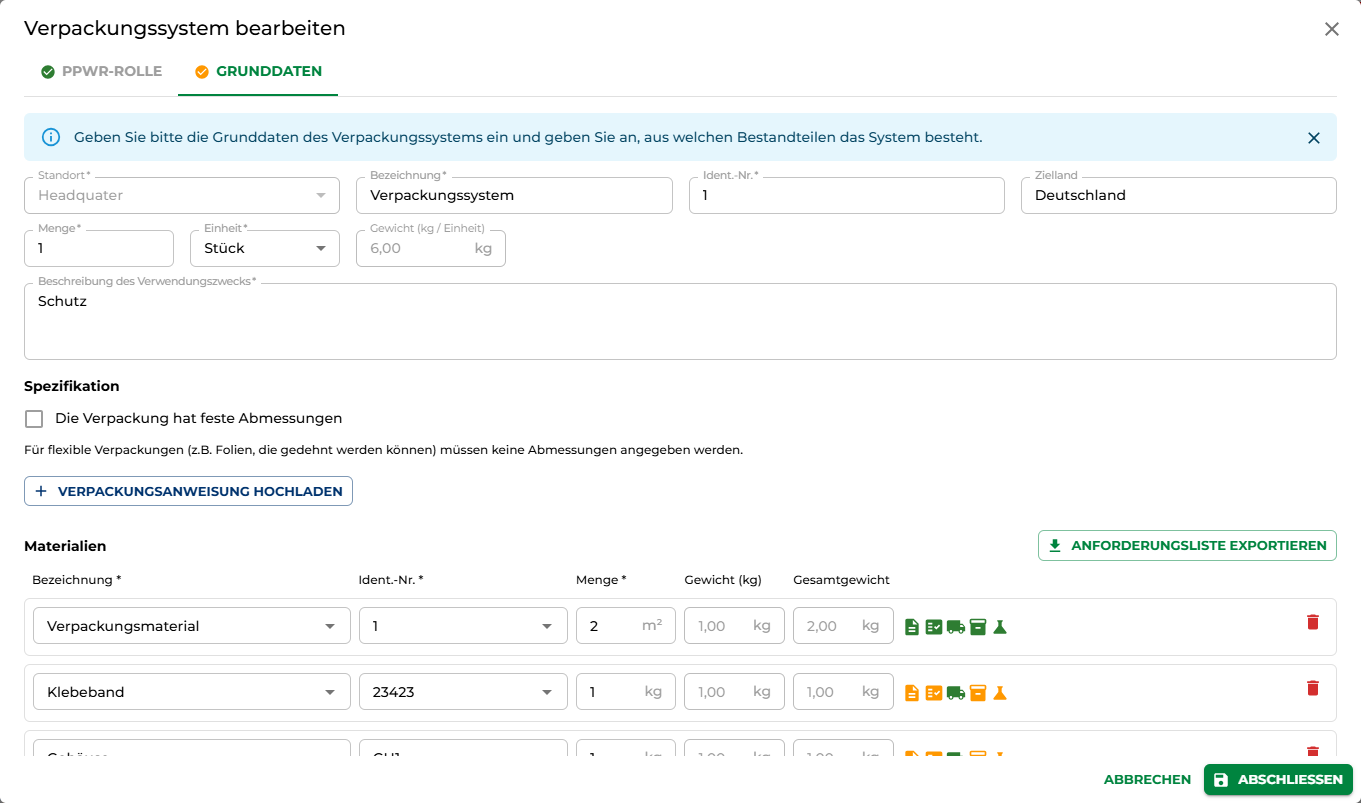
Task: Open lab flask icon in Verpackungsmaterial row
Action: coord(1000,627)
